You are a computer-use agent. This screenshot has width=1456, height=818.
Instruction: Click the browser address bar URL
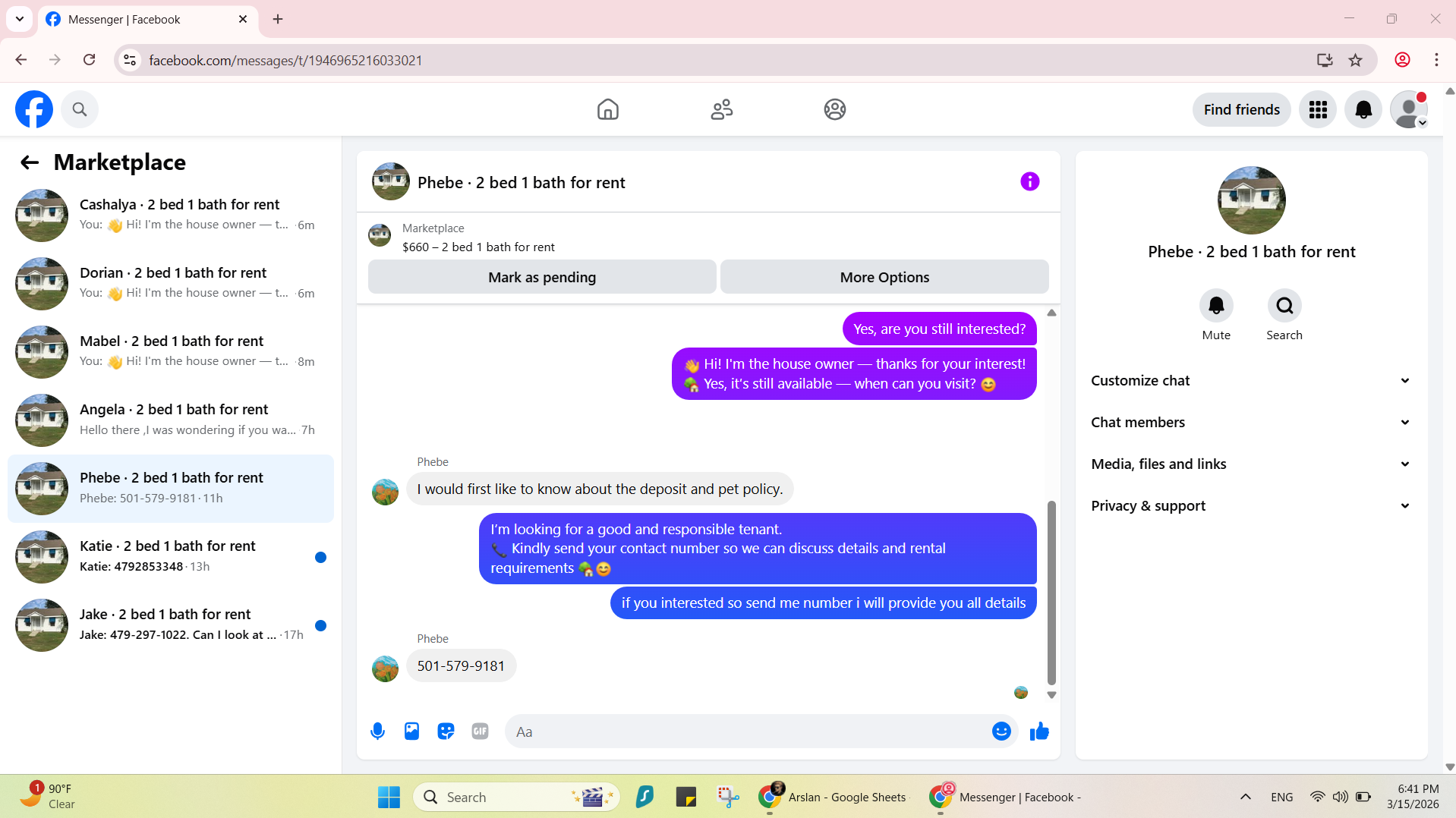(285, 60)
